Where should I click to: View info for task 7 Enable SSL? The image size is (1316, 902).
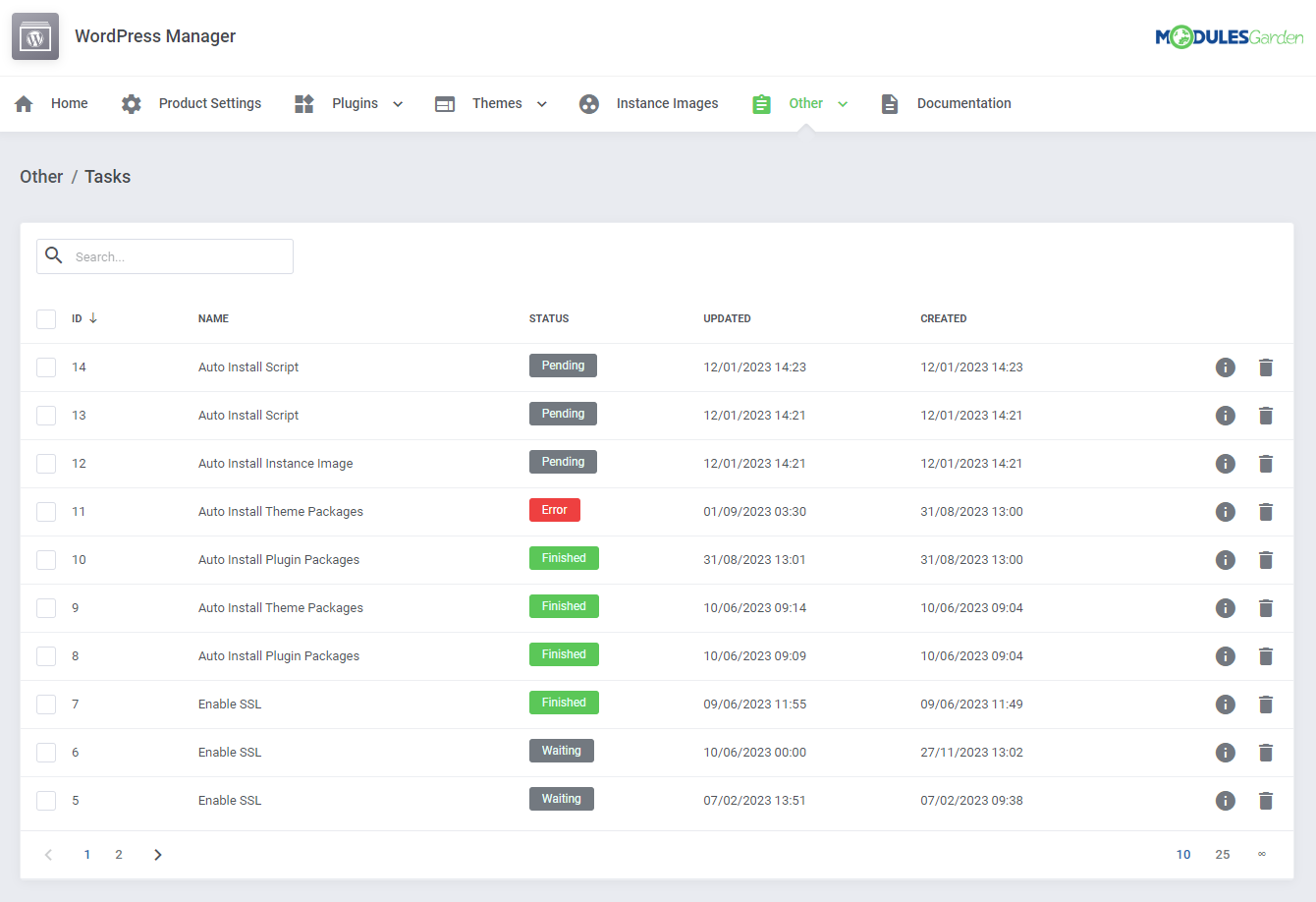[x=1226, y=705]
